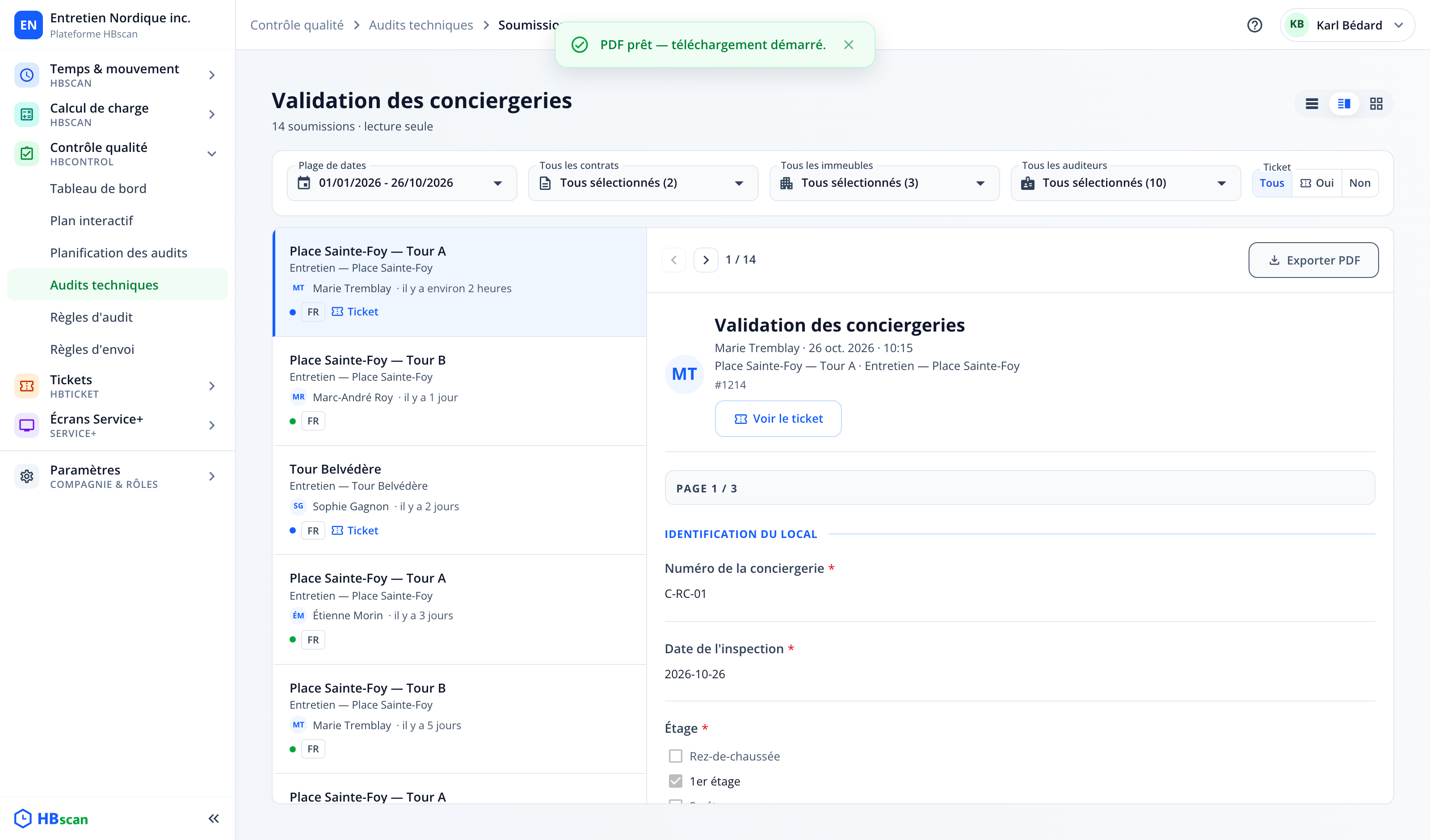1430x840 pixels.
Task: Dismiss the PDF prêt notification
Action: [x=848, y=45]
